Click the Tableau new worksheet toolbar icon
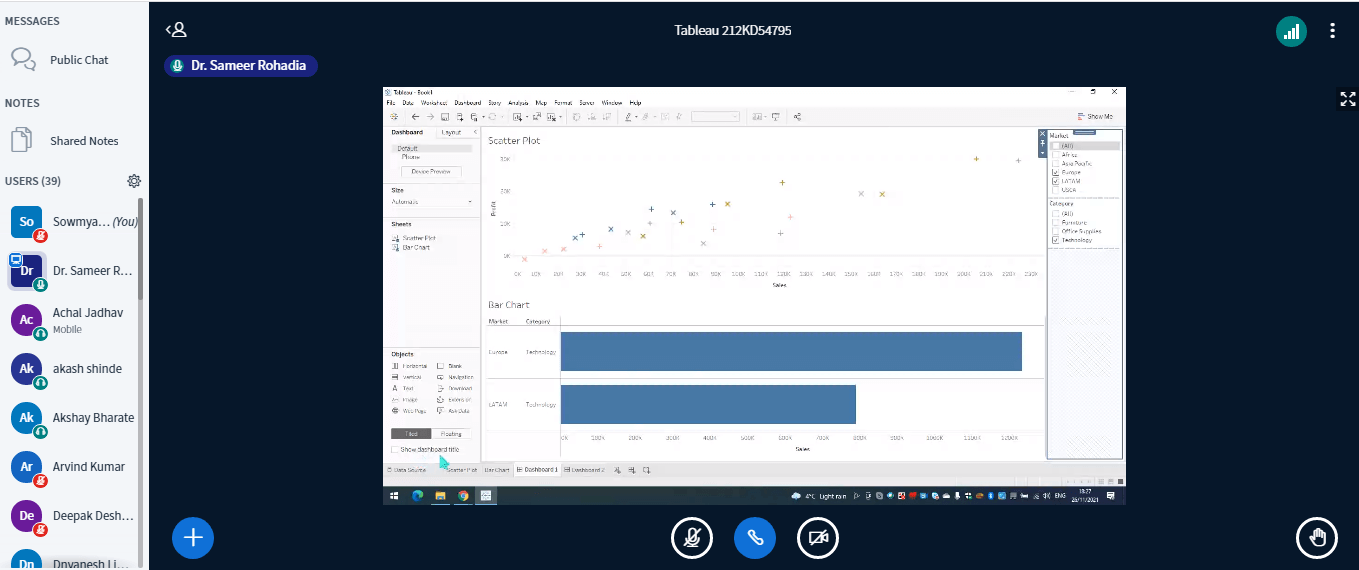 (x=517, y=117)
